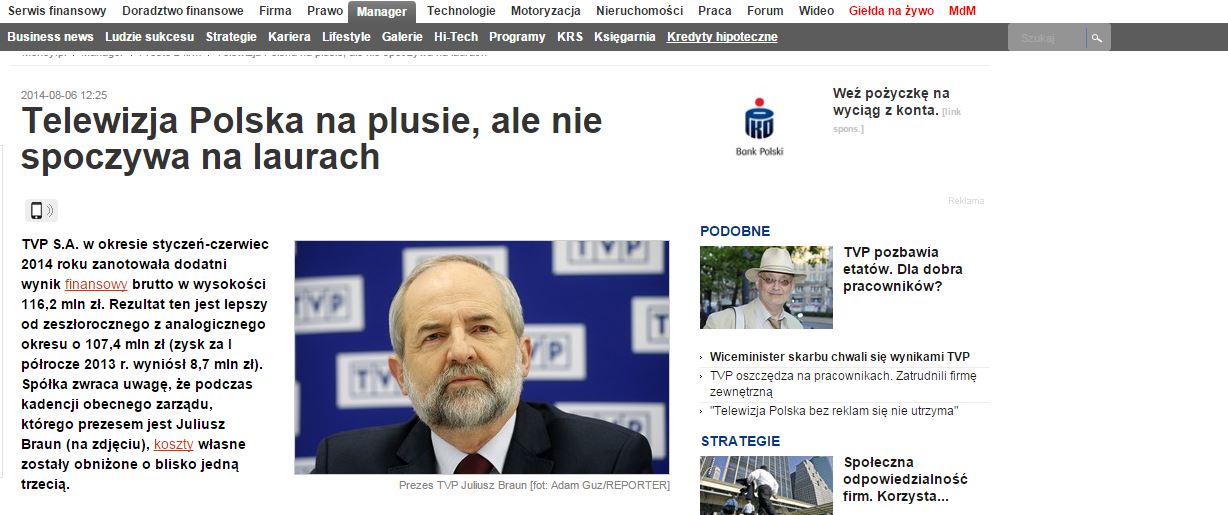Open the Manager tab in top navigation

point(382,12)
